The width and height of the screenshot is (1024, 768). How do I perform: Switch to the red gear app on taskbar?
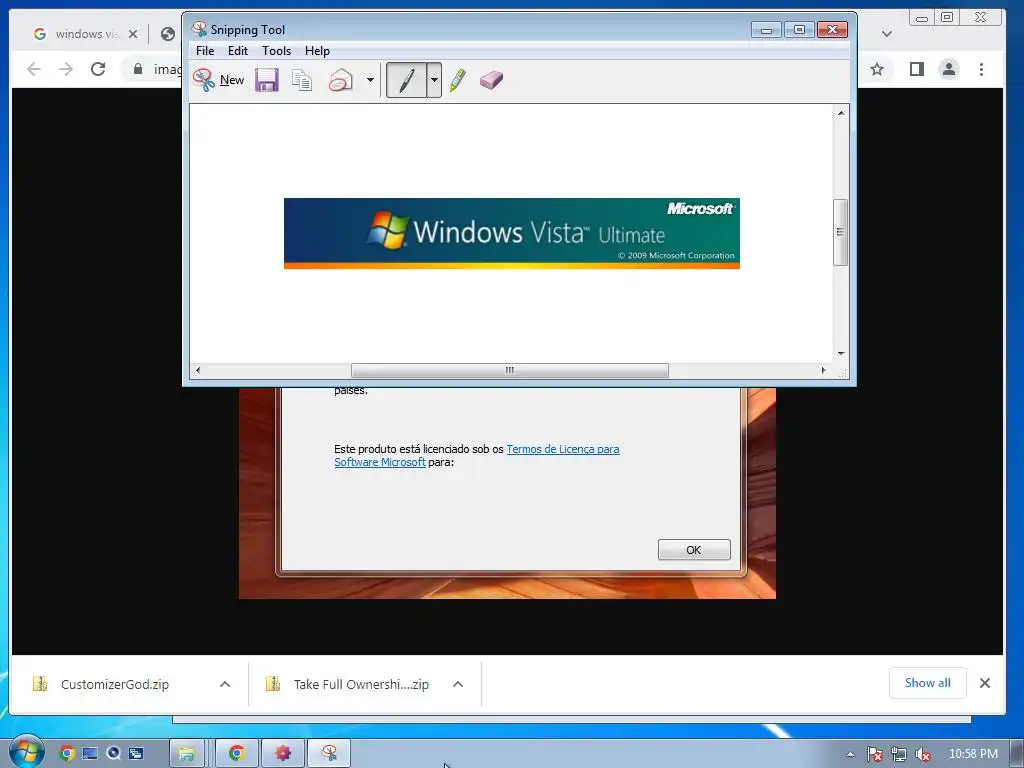pos(283,754)
